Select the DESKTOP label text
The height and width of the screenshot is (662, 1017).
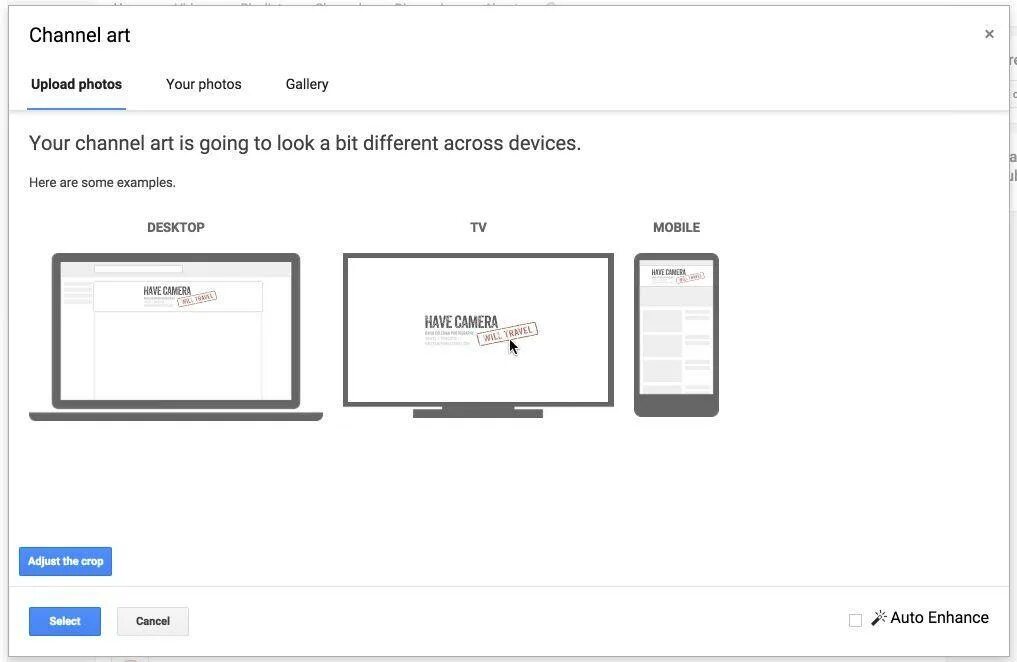click(x=176, y=228)
